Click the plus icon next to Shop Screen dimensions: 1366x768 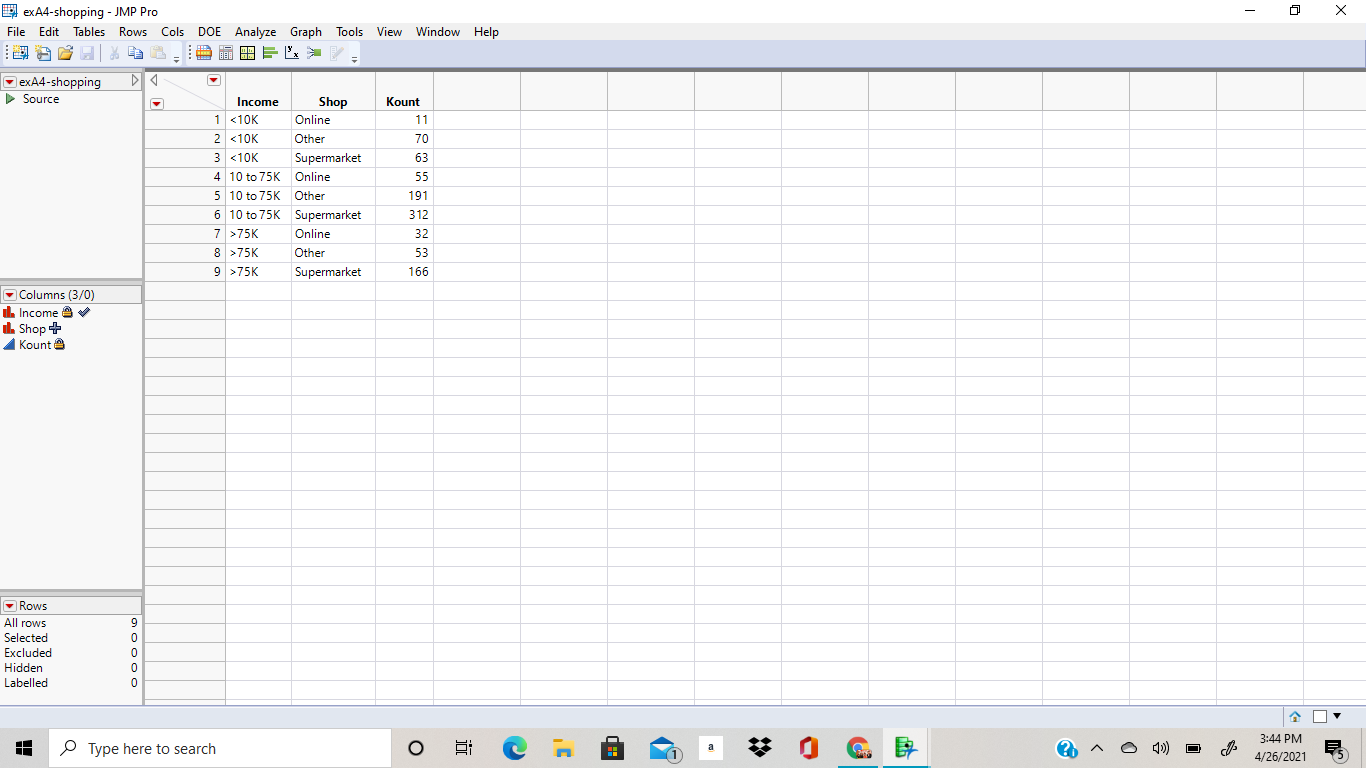(x=55, y=328)
